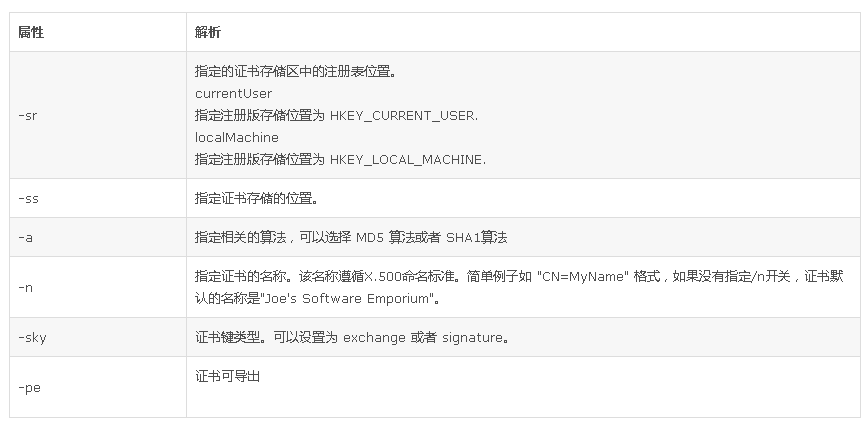Click the SHA1算法 text
The image size is (868, 443).
tap(476, 238)
